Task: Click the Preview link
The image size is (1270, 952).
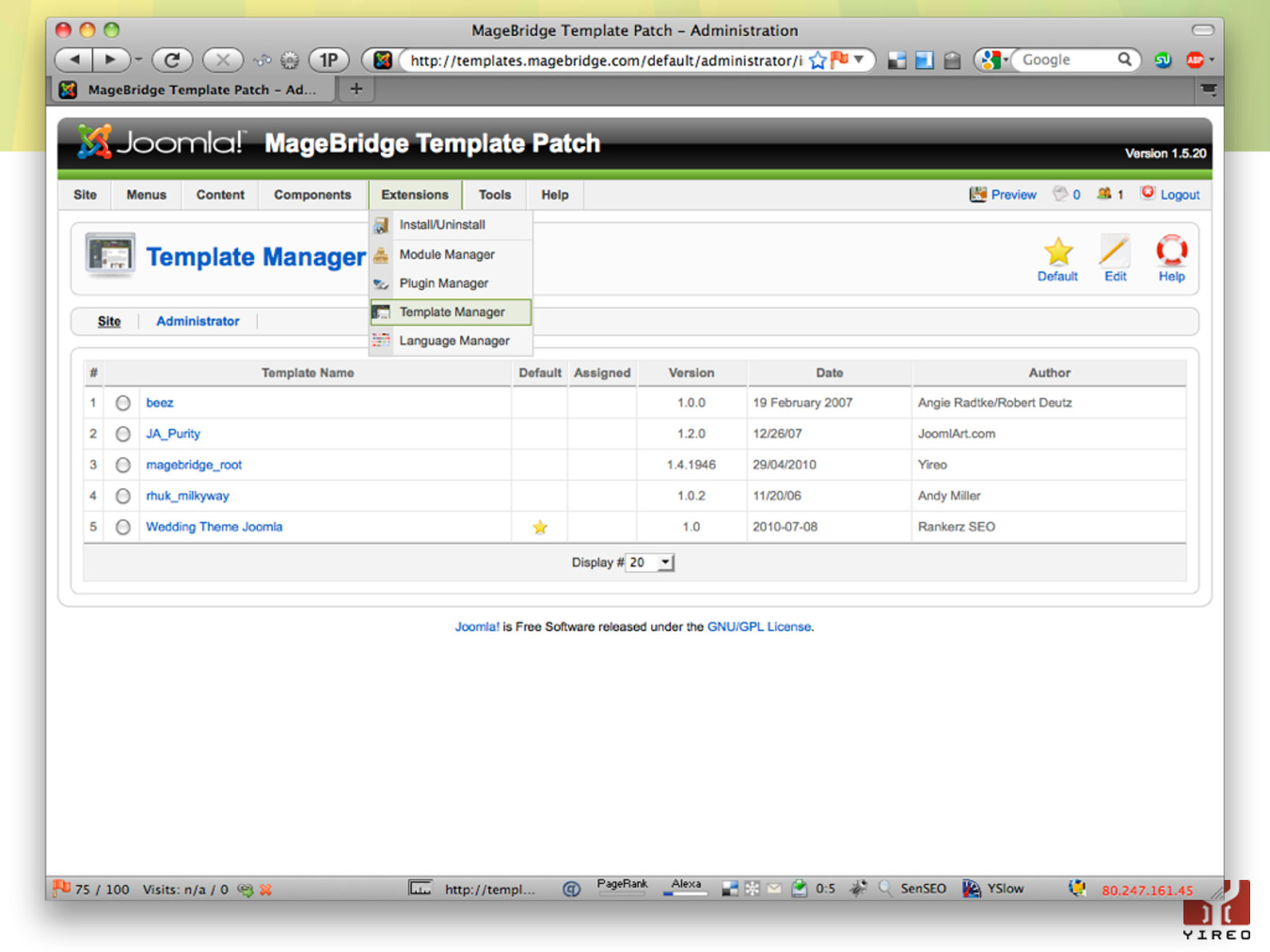Action: [1014, 194]
